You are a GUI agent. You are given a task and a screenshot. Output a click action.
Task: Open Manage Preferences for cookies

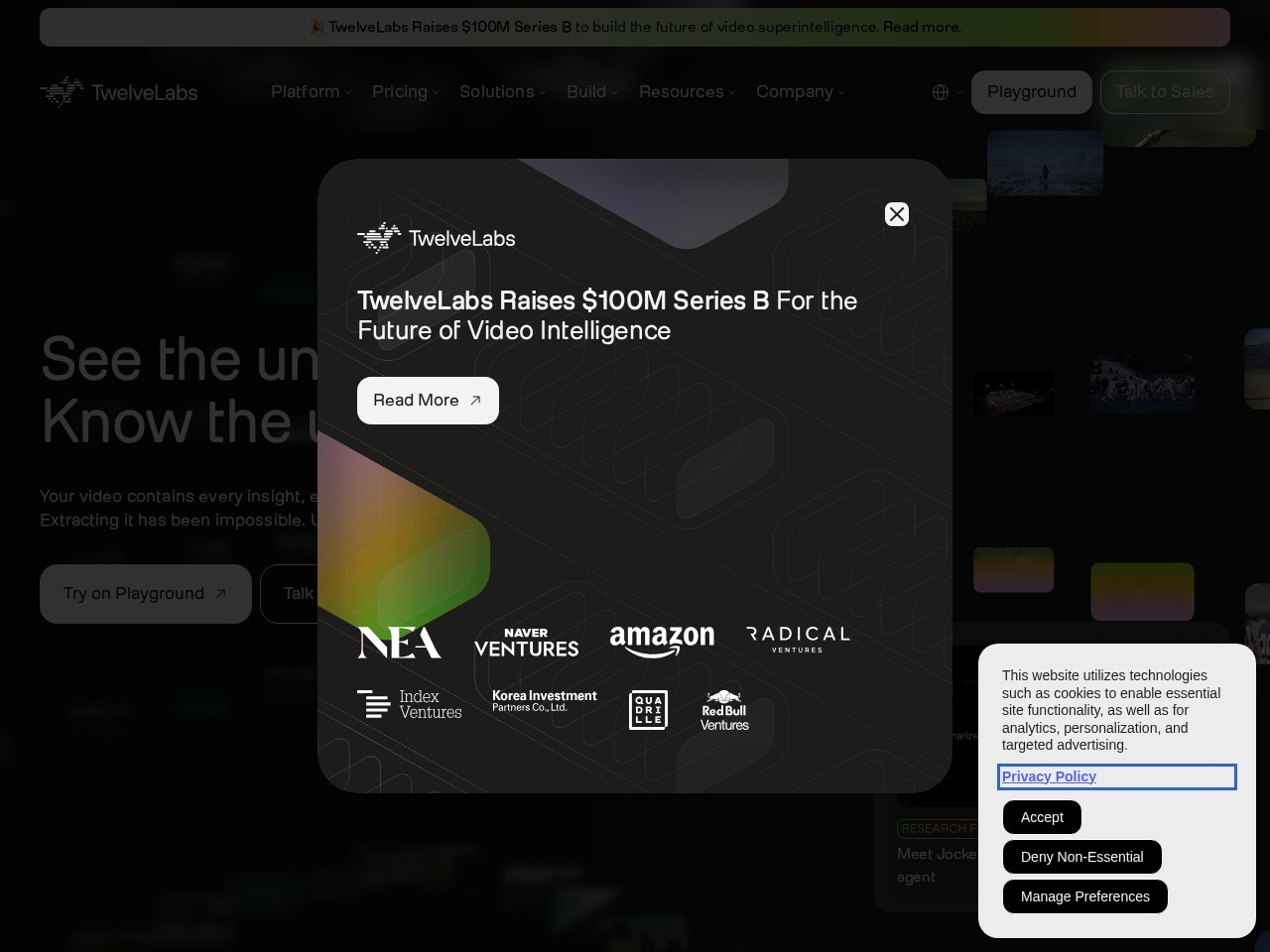(1085, 896)
